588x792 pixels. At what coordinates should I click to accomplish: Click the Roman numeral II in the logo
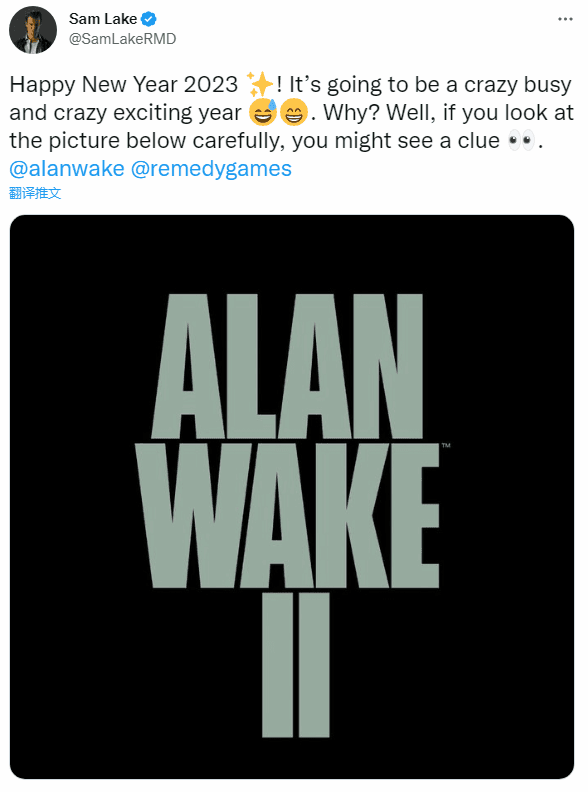click(x=296, y=665)
